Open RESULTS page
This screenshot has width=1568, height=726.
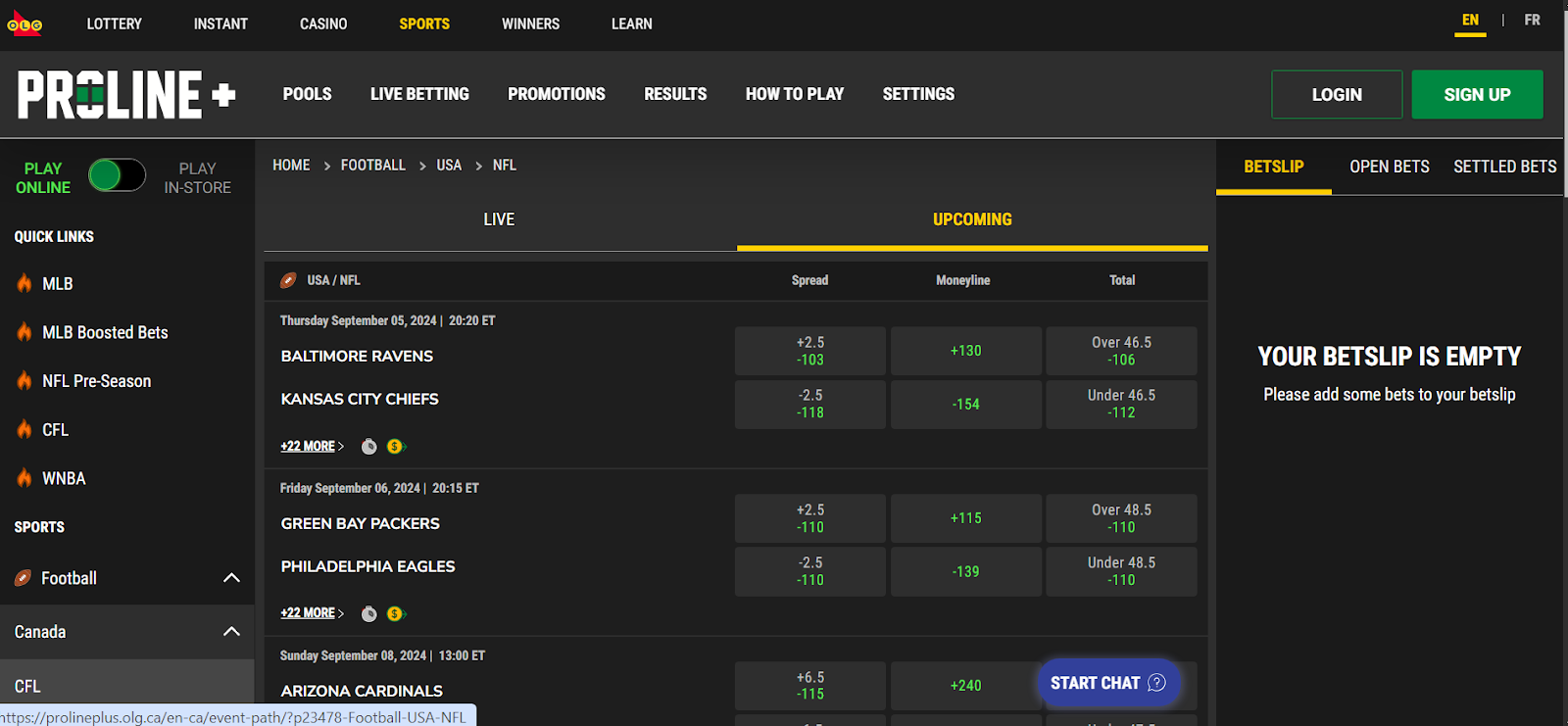click(x=675, y=94)
